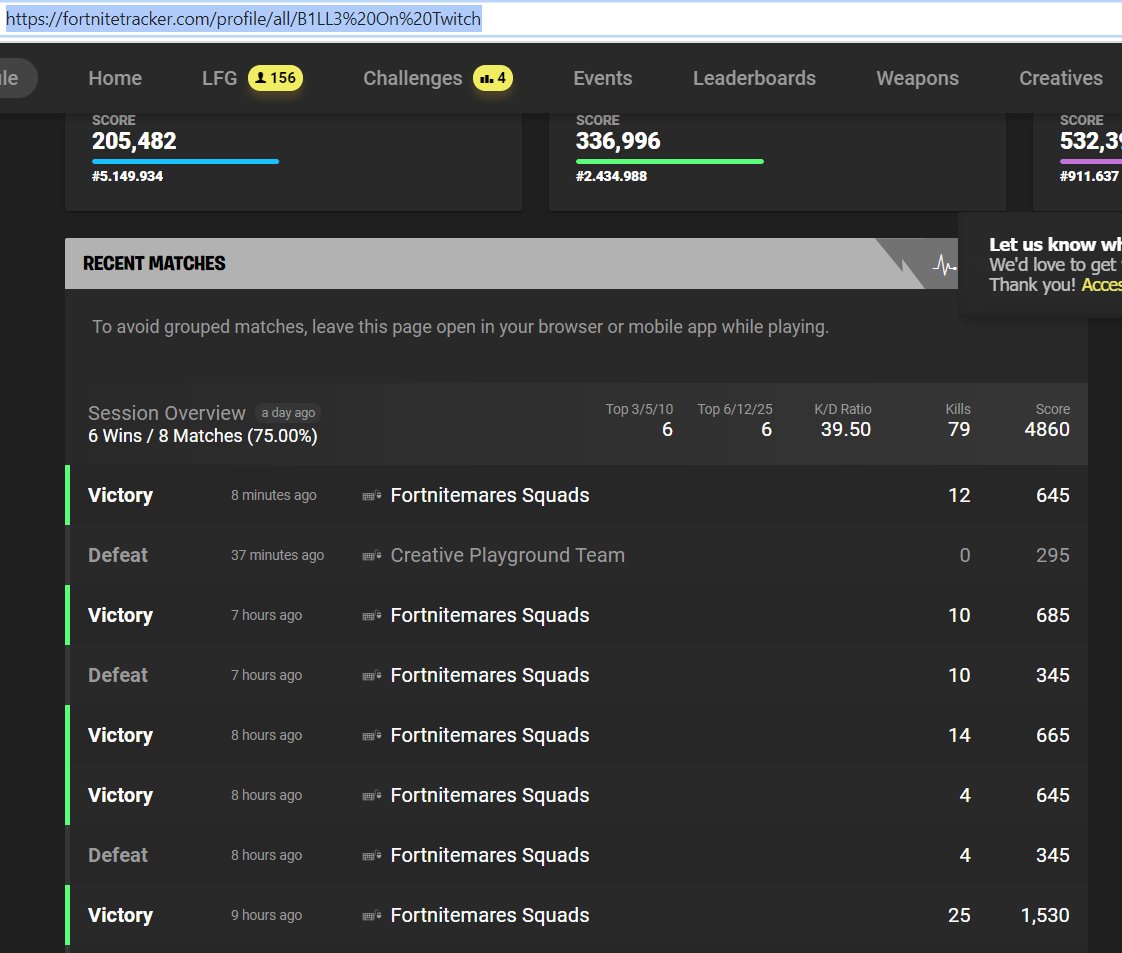Screen dimensions: 1122x953
Task: Click keyboard icon in the 14-kill Victory row
Action: pyautogui.click(x=371, y=736)
